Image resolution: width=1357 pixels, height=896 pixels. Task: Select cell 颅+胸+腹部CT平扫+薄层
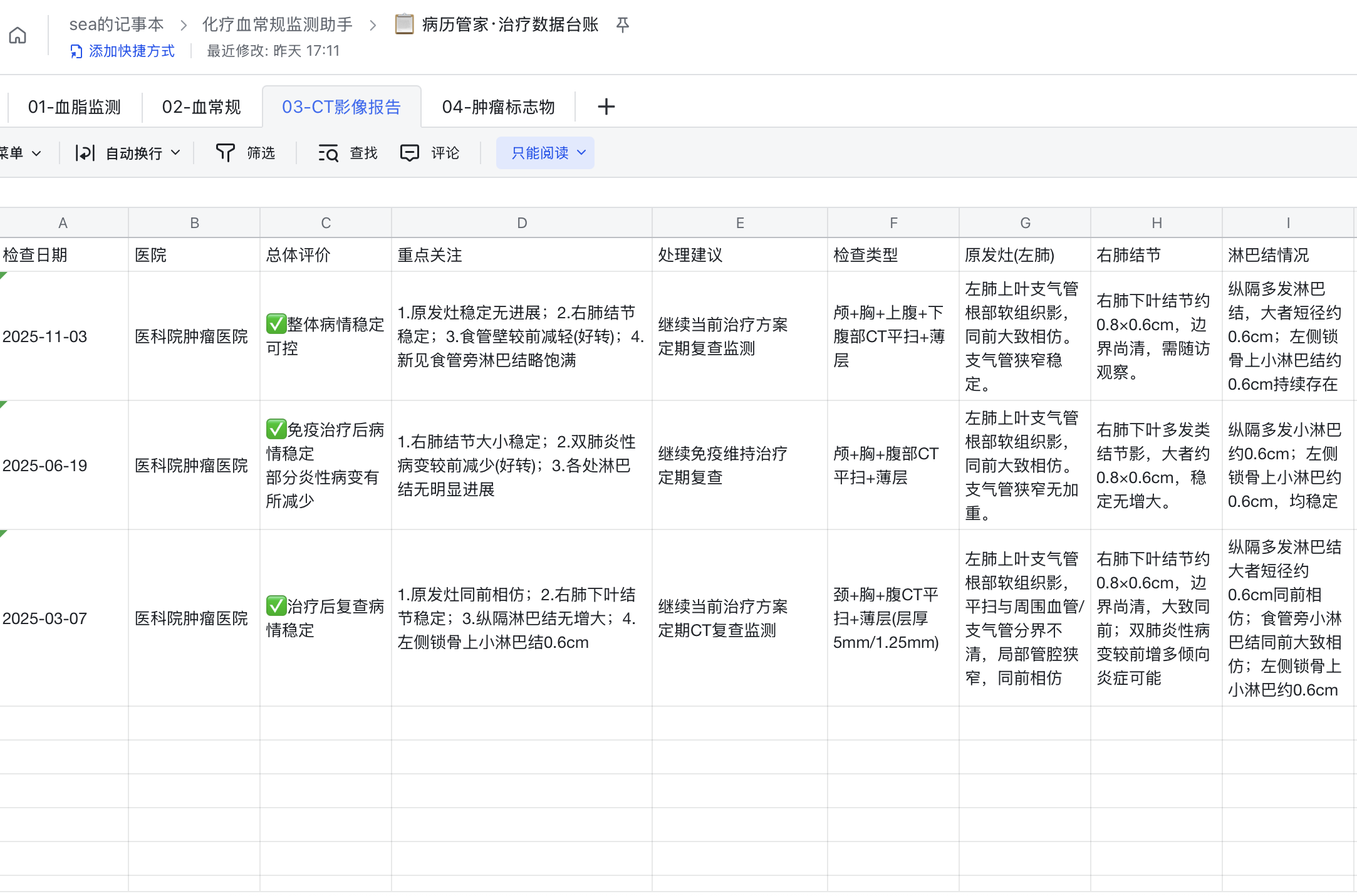pos(893,466)
